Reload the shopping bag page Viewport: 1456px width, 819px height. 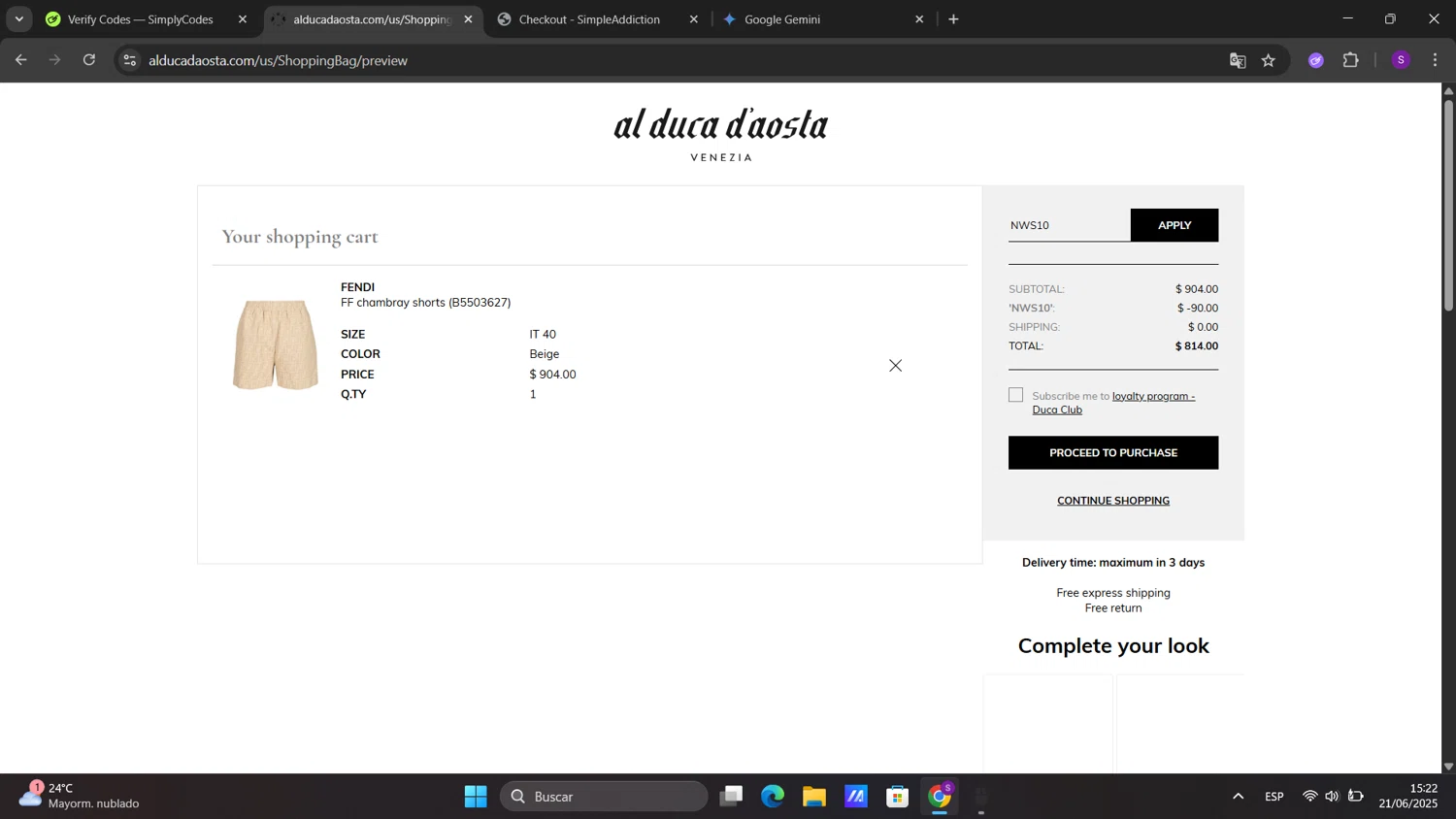point(89,60)
